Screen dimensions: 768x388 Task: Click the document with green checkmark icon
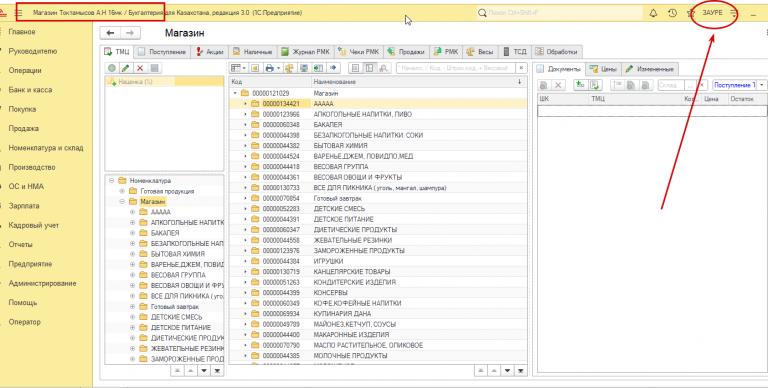(595, 85)
